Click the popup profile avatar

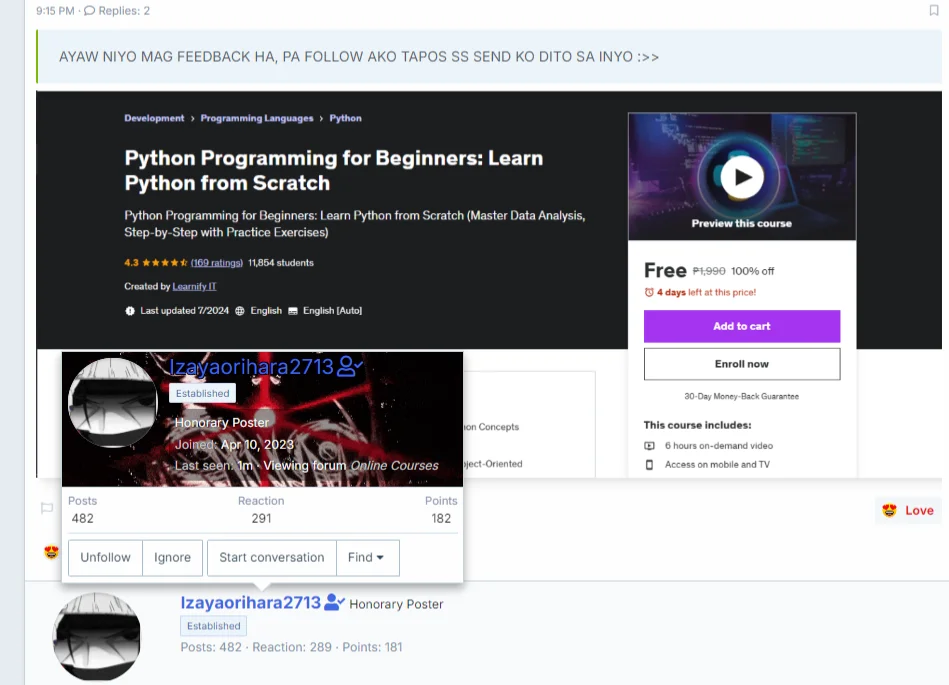[x=113, y=402]
